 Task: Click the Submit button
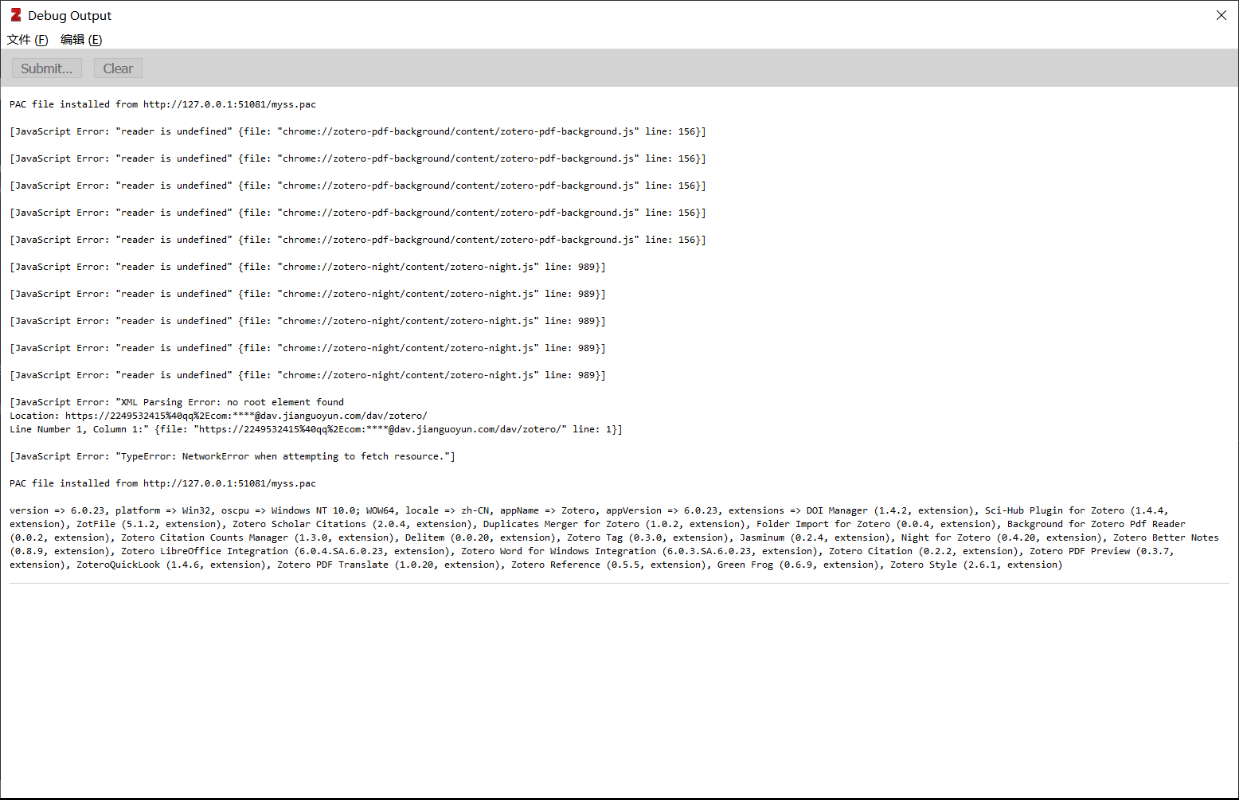tap(46, 68)
